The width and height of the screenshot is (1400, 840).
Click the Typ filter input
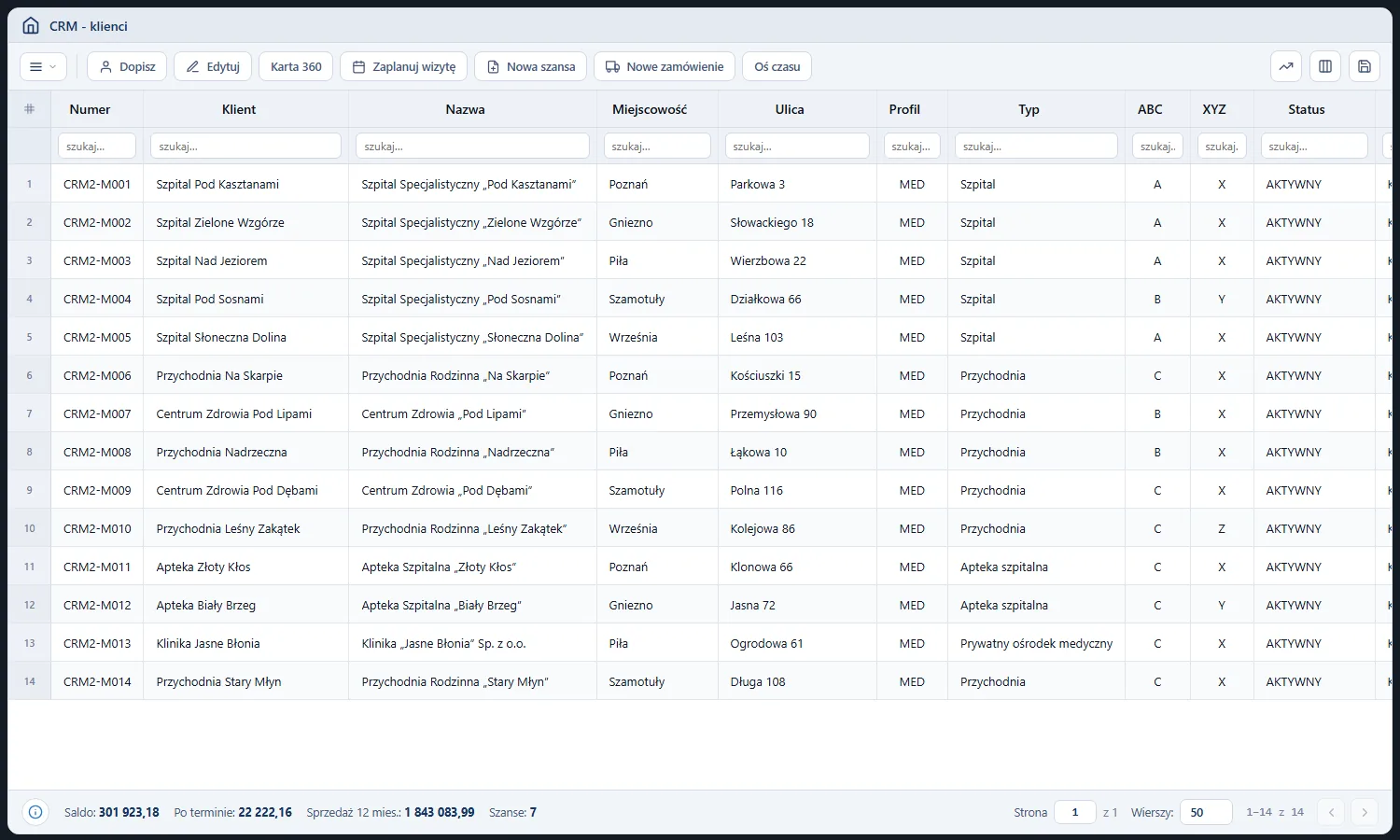[1036, 147]
